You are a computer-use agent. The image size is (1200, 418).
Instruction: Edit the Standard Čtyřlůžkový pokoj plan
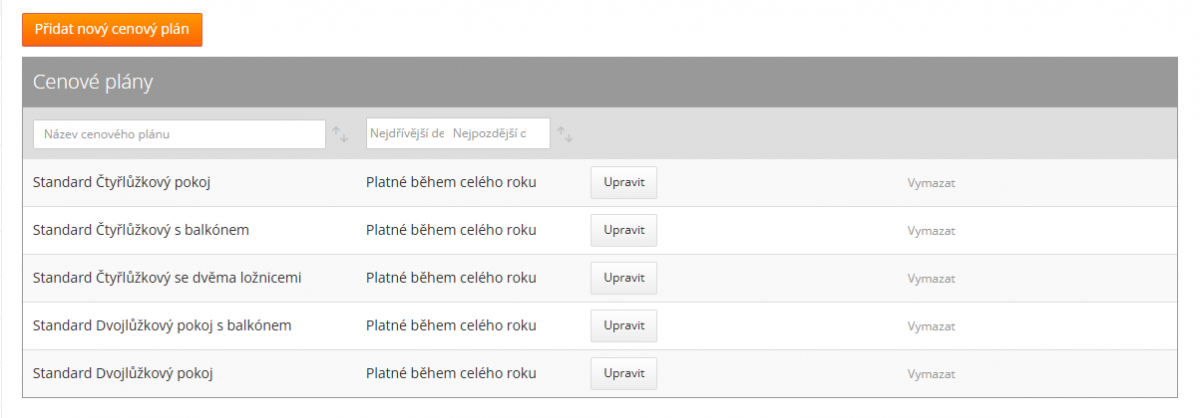[623, 183]
